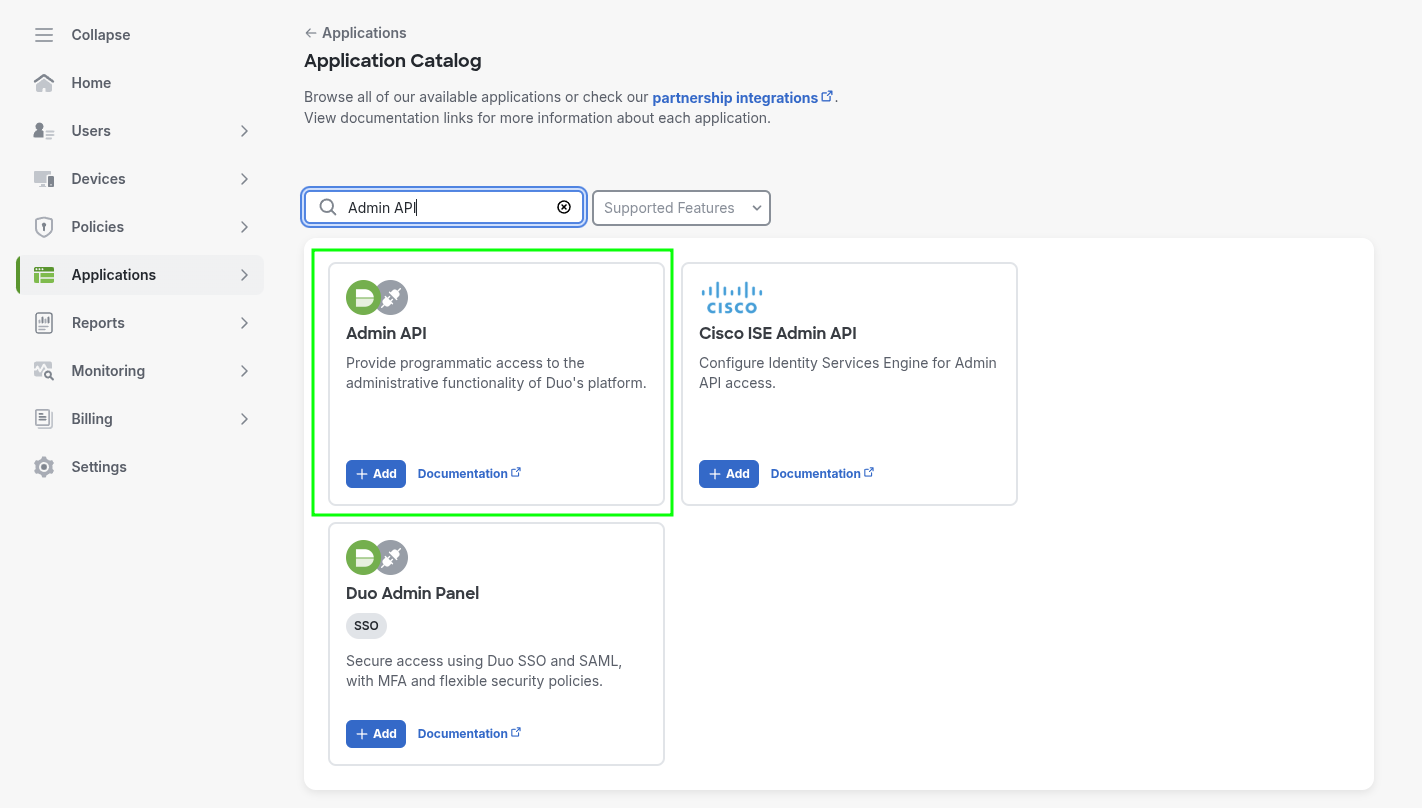This screenshot has width=1422, height=808.
Task: Focus the application search input field
Action: (445, 207)
